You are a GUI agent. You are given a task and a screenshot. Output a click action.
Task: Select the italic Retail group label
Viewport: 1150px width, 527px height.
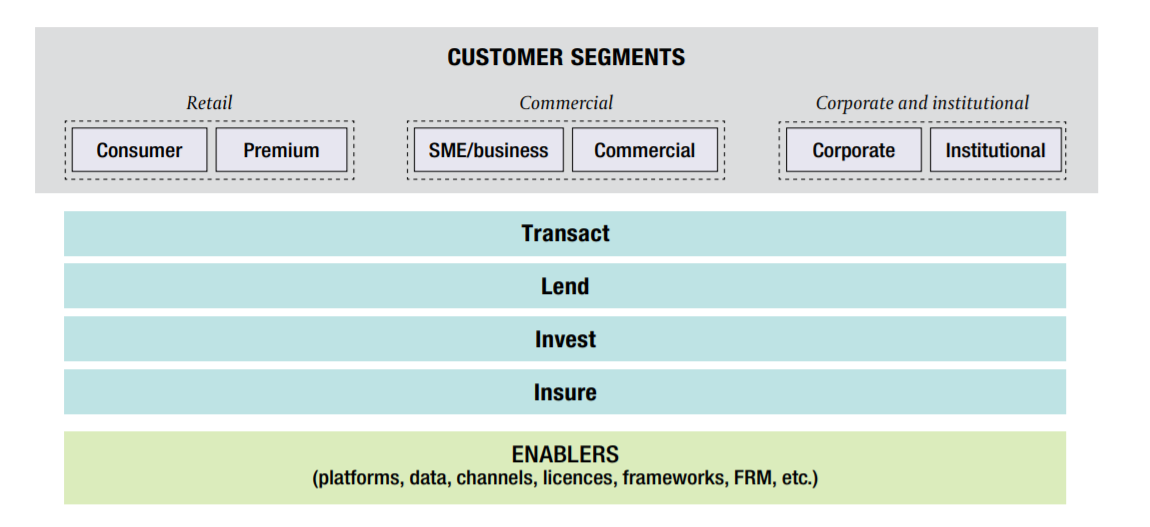point(209,103)
